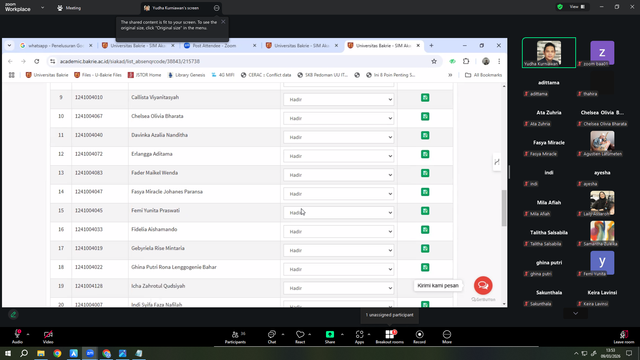Open the More options in Zoom toolbar

(x=447, y=337)
